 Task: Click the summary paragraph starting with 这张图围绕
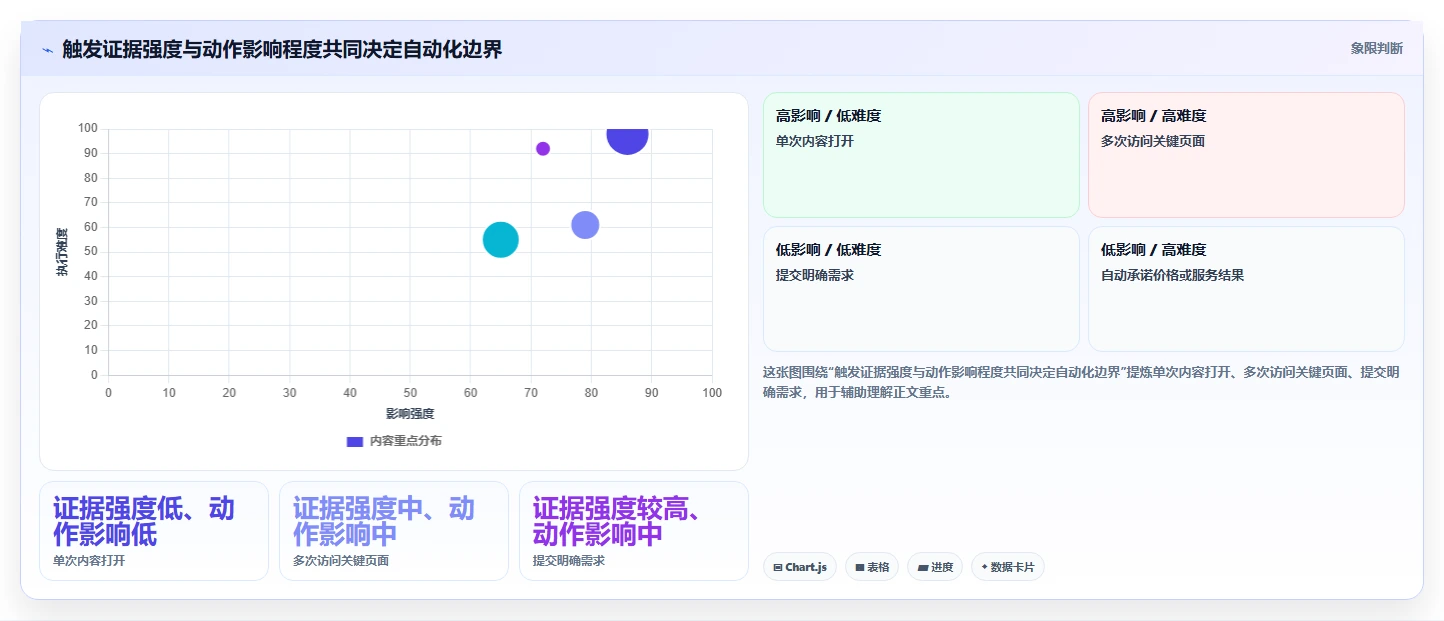point(1082,382)
